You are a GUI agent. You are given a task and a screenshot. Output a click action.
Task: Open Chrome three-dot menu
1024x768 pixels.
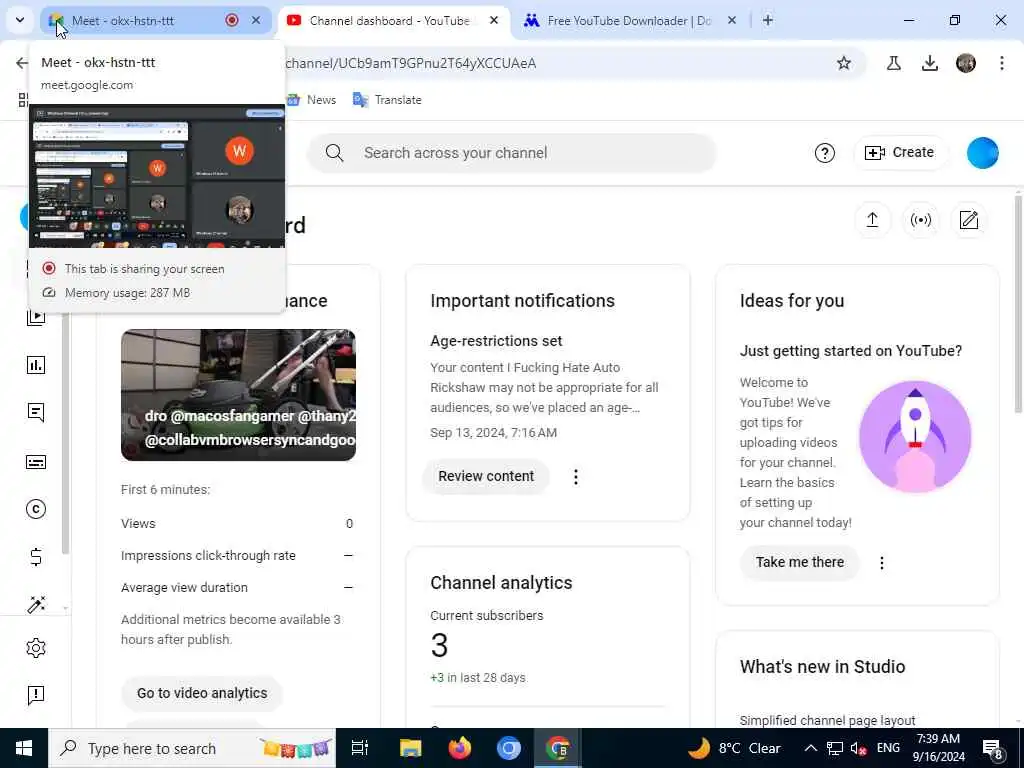pyautogui.click(x=1002, y=63)
